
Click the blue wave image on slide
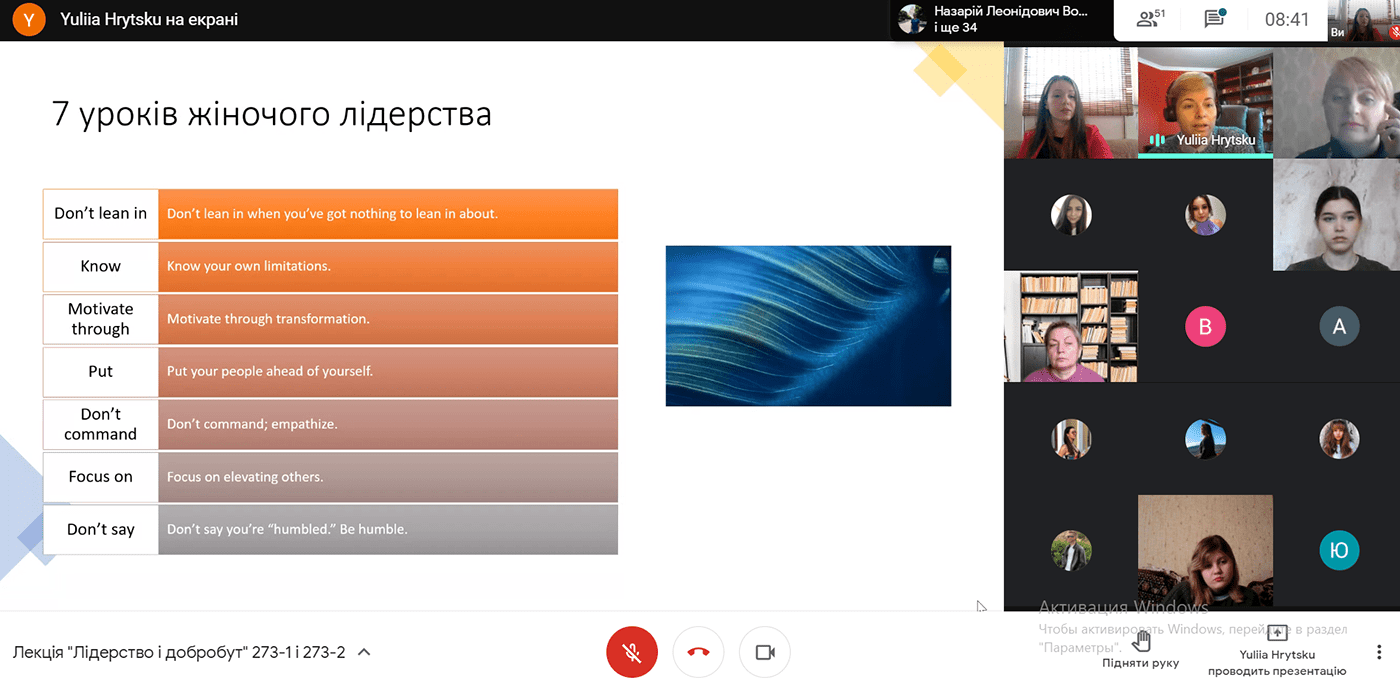(x=808, y=326)
